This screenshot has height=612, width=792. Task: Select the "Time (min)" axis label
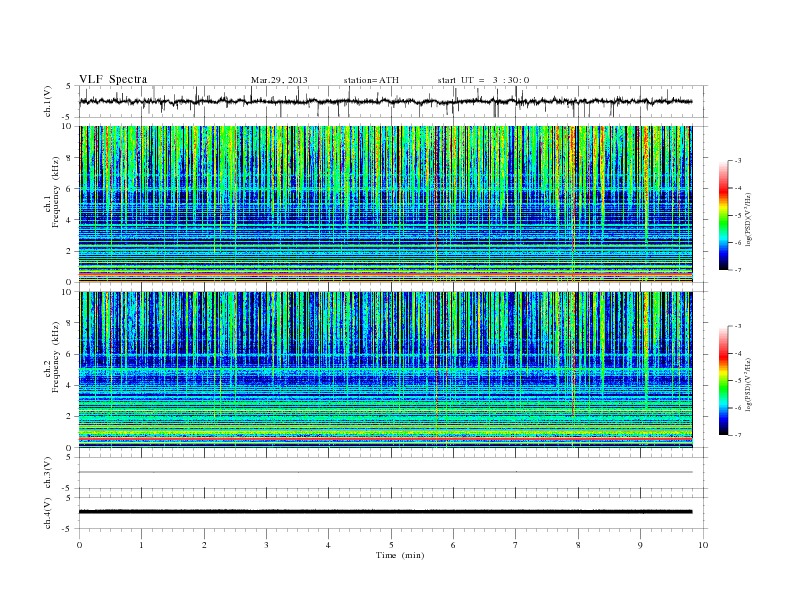tap(400, 555)
